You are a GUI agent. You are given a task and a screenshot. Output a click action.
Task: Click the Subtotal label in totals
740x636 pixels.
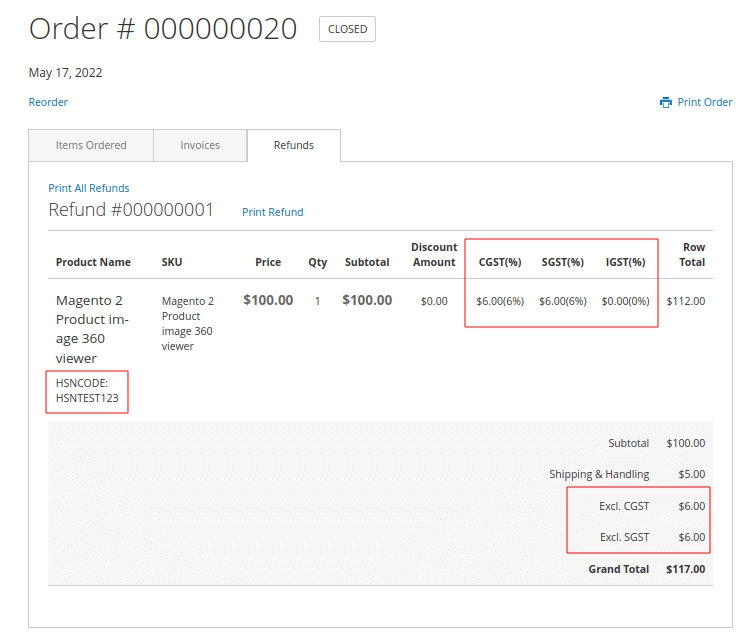[628, 444]
